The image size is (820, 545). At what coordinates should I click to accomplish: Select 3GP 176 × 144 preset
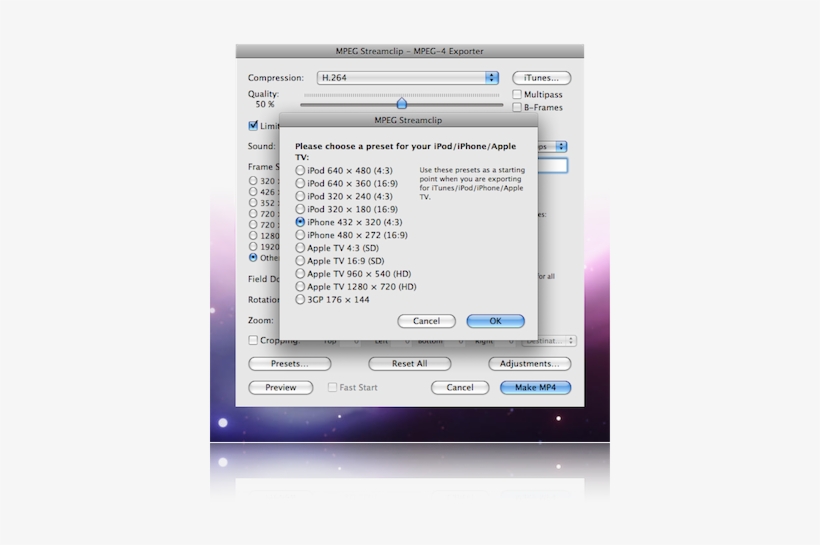pos(333,300)
